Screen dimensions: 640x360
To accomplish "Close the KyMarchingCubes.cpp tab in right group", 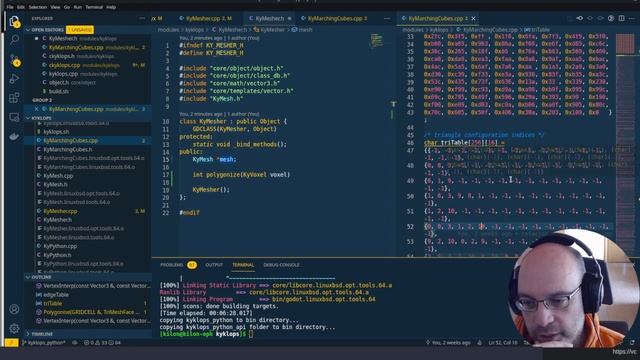I will [473, 18].
